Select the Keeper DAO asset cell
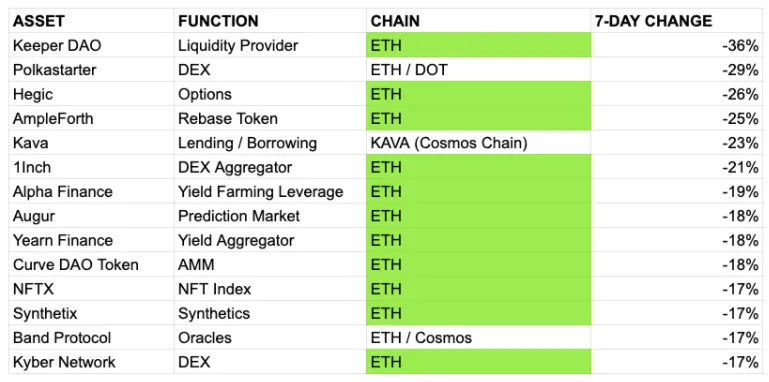769x382 pixels. [91, 46]
